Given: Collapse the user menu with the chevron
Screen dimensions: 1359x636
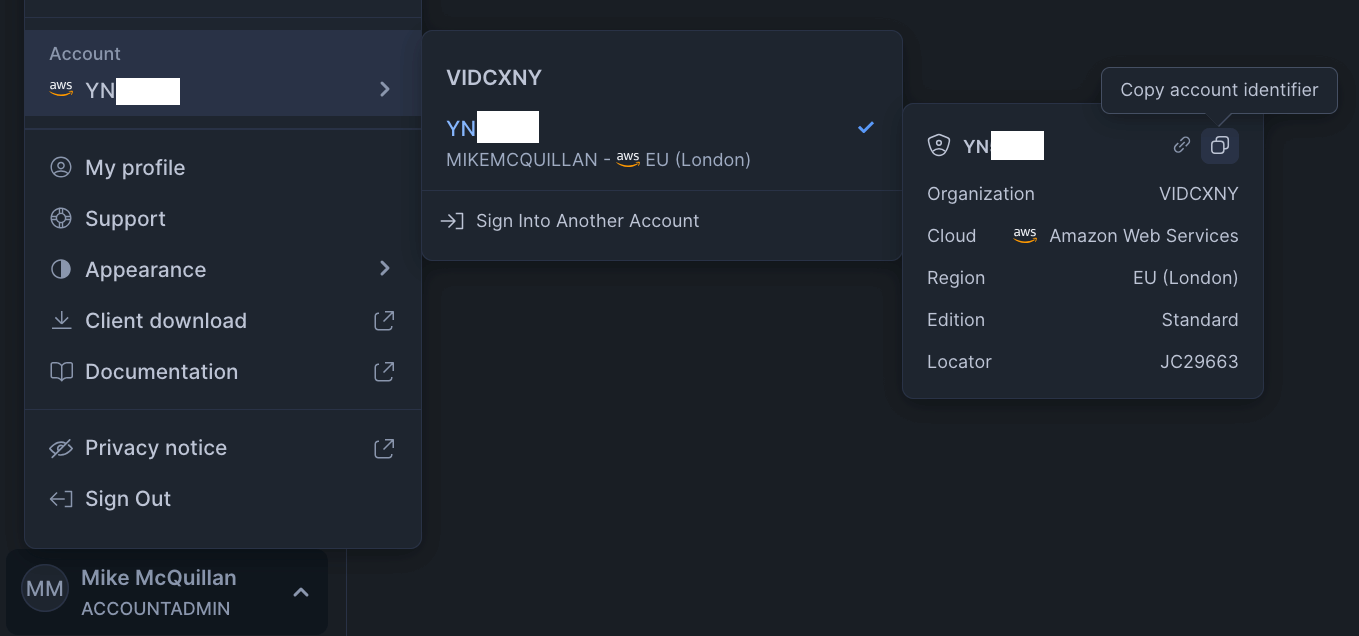Looking at the screenshot, I should click(x=301, y=593).
